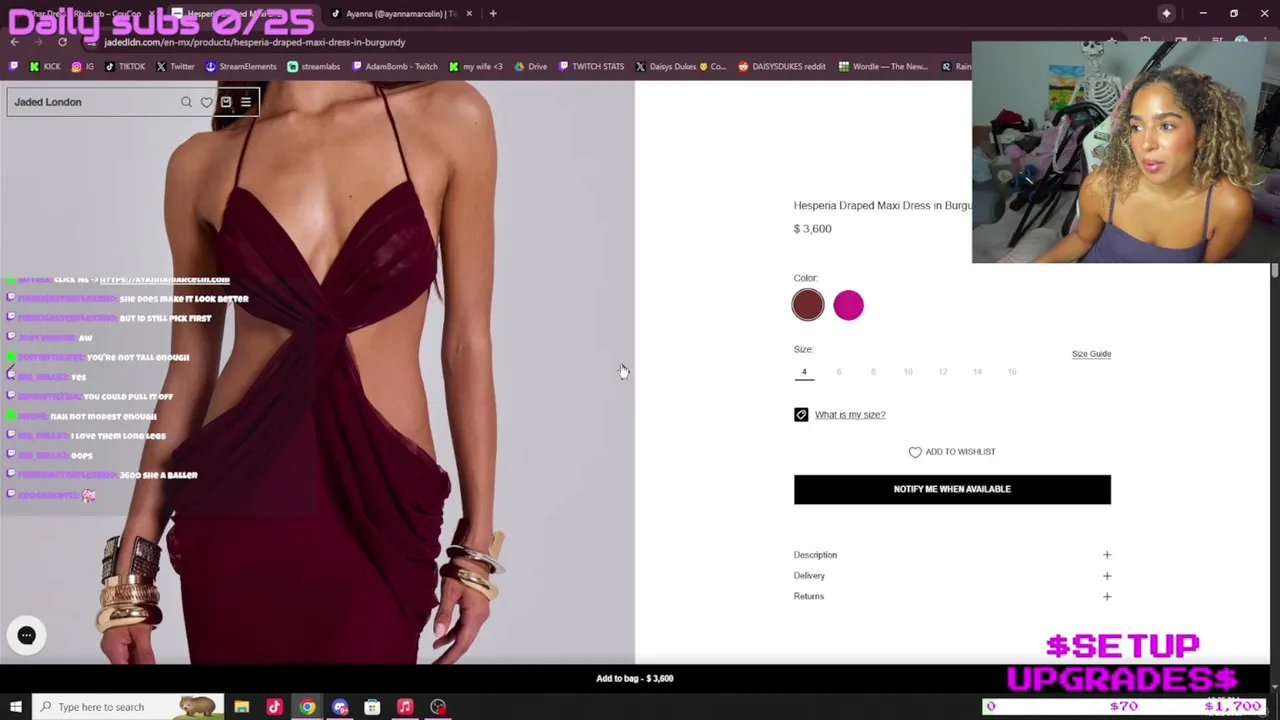Open the shopping bag icon in header
The width and height of the screenshot is (1280, 720).
click(x=226, y=102)
